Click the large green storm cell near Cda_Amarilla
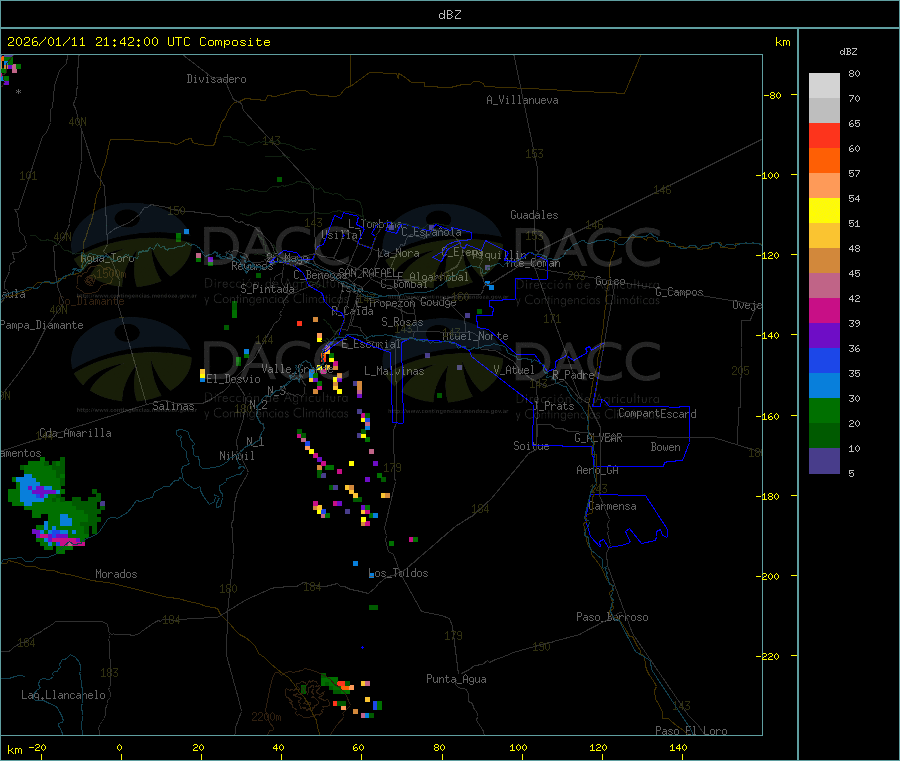Screen dimensions: 900x761 [55, 505]
